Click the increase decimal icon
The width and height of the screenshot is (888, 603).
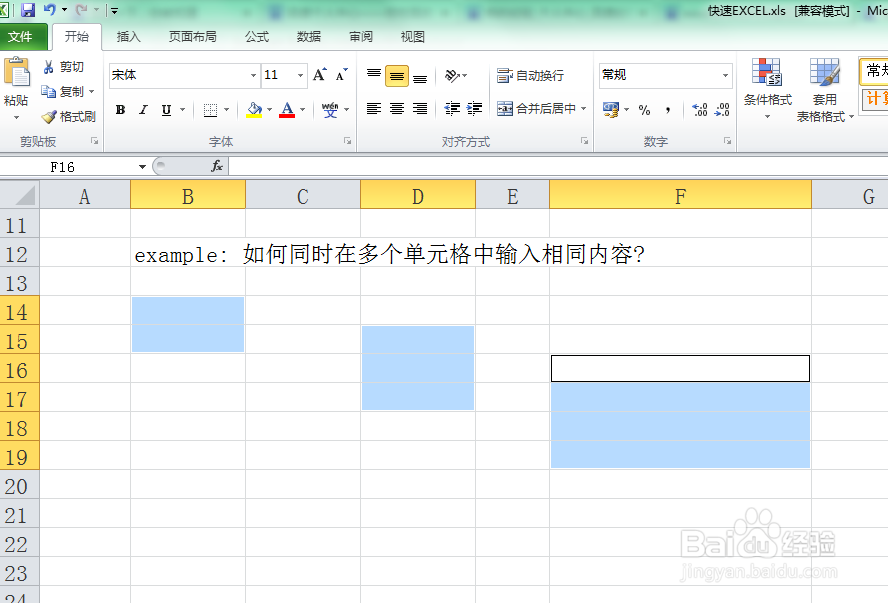point(699,109)
